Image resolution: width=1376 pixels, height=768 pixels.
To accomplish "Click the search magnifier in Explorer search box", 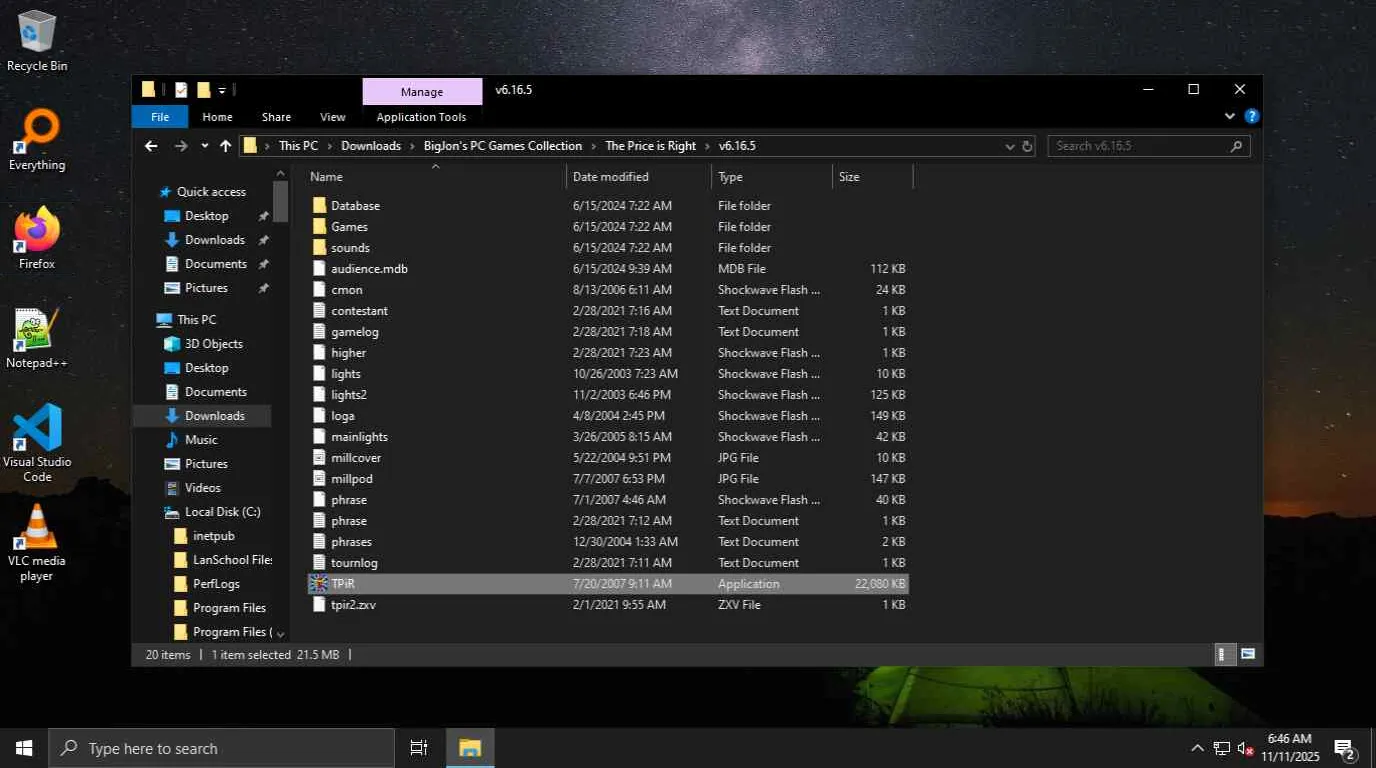I will pos(1237,146).
